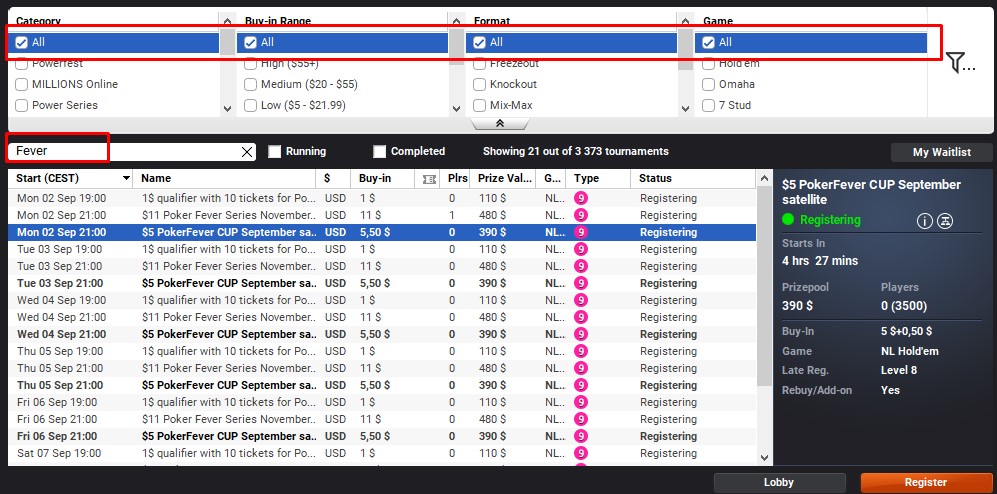This screenshot has width=997, height=494.
Task: Open the filter funnel options
Action: coord(959,63)
